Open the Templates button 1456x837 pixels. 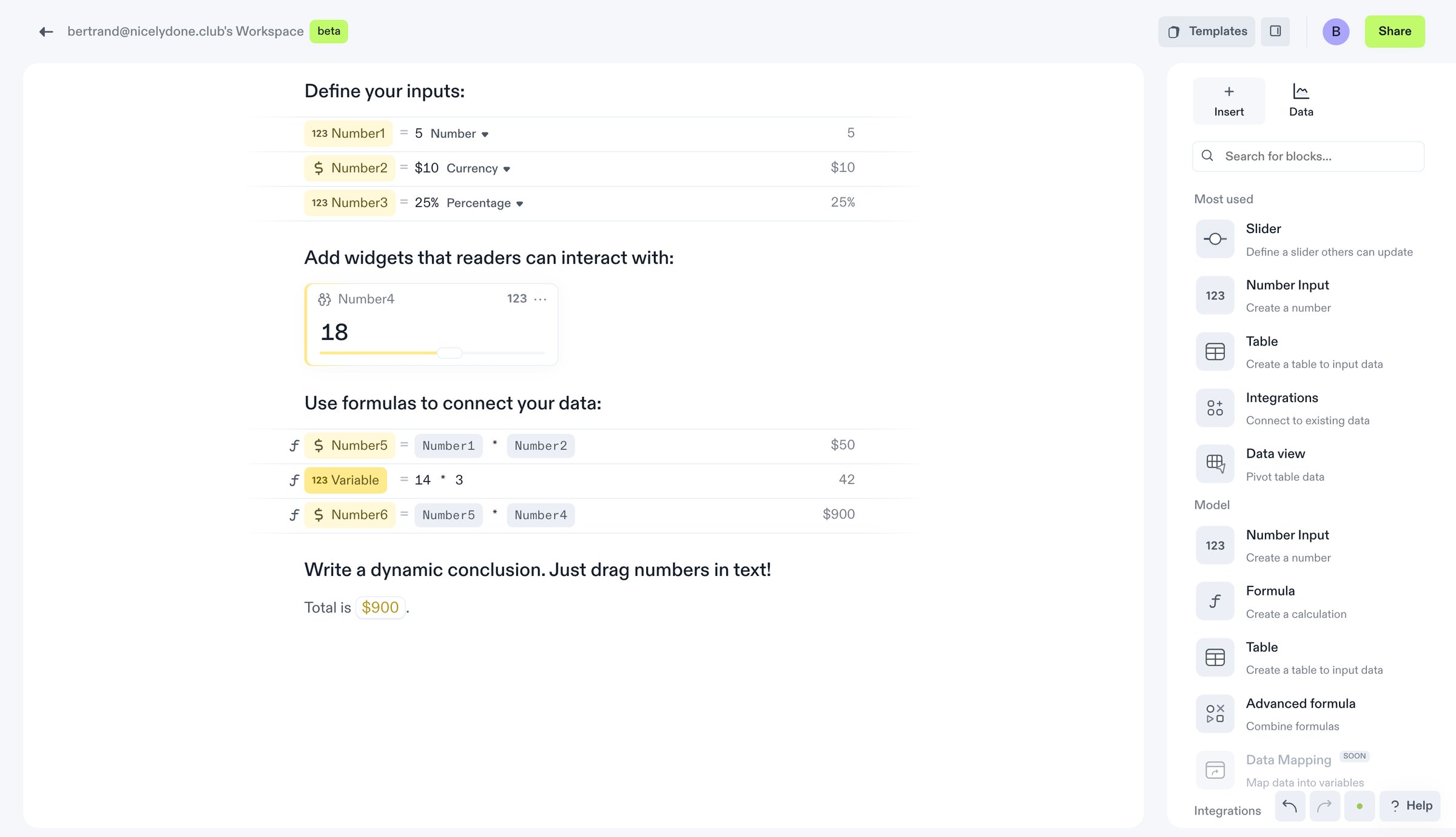(1206, 31)
